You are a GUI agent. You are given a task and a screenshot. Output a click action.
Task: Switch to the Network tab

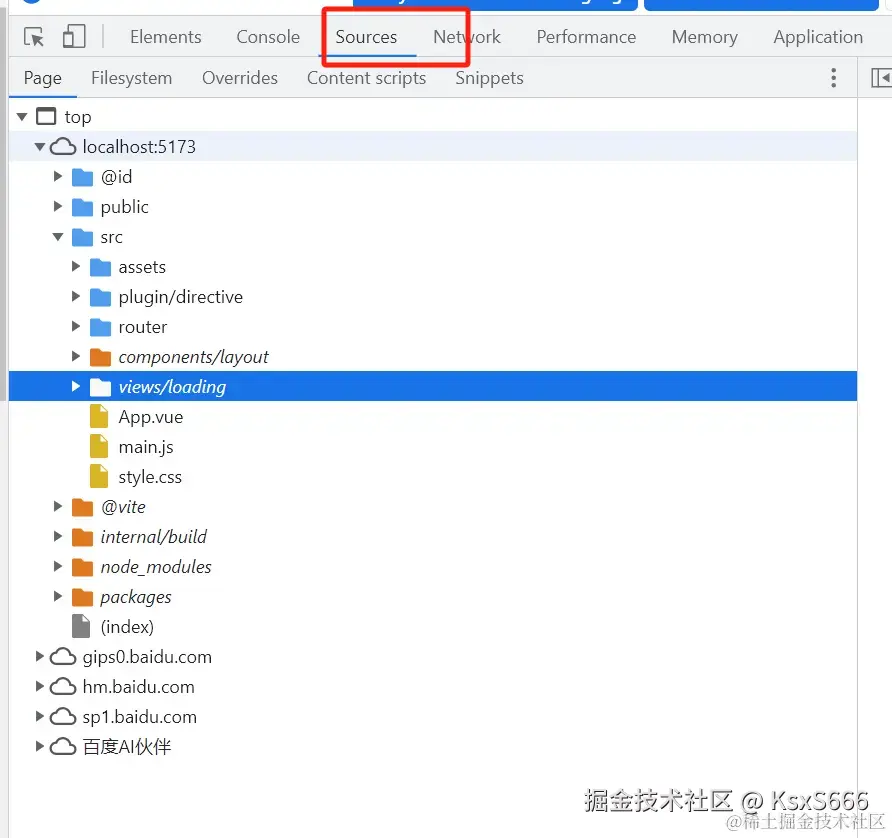tap(467, 37)
